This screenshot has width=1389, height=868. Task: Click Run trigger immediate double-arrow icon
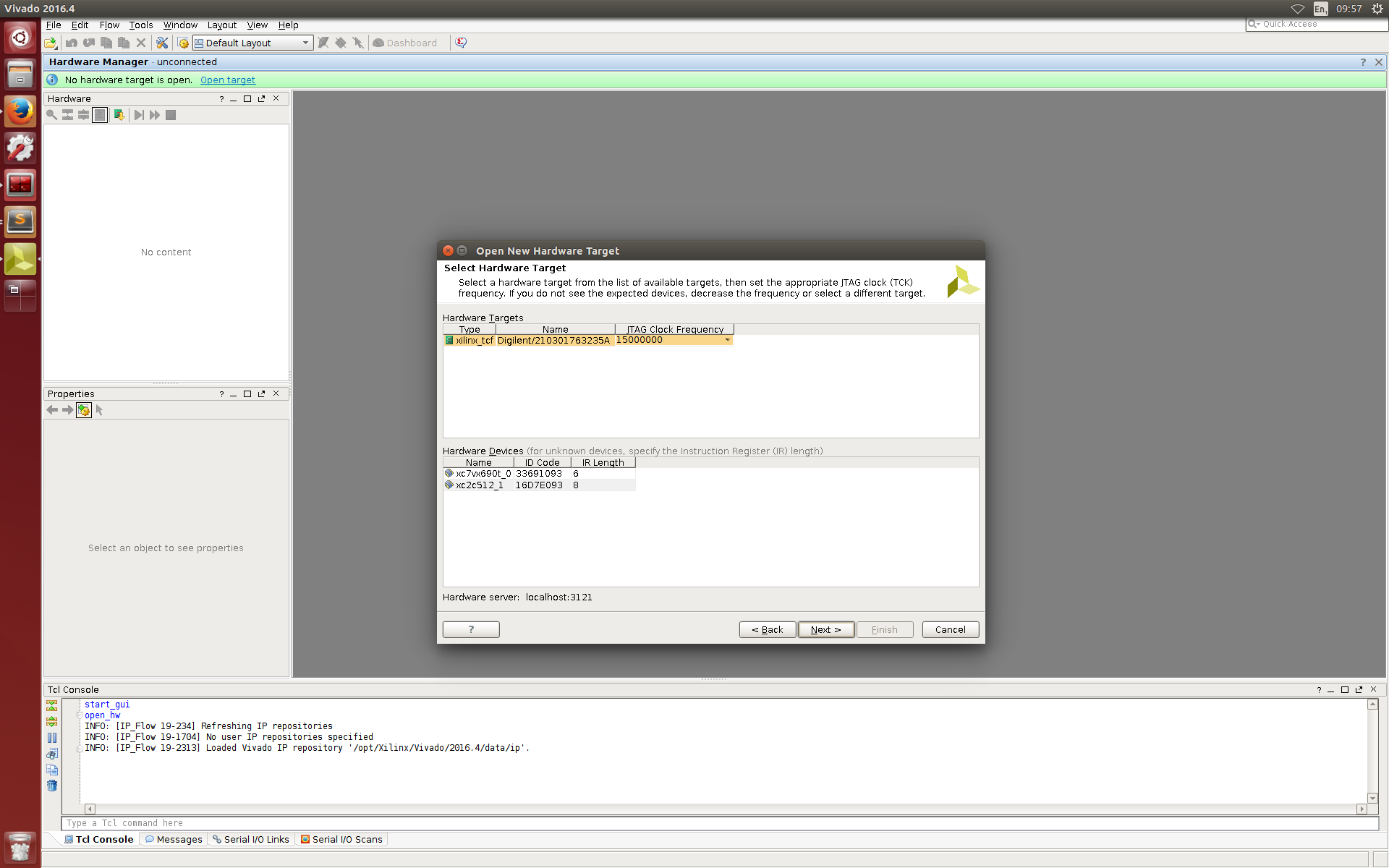pyautogui.click(x=155, y=115)
